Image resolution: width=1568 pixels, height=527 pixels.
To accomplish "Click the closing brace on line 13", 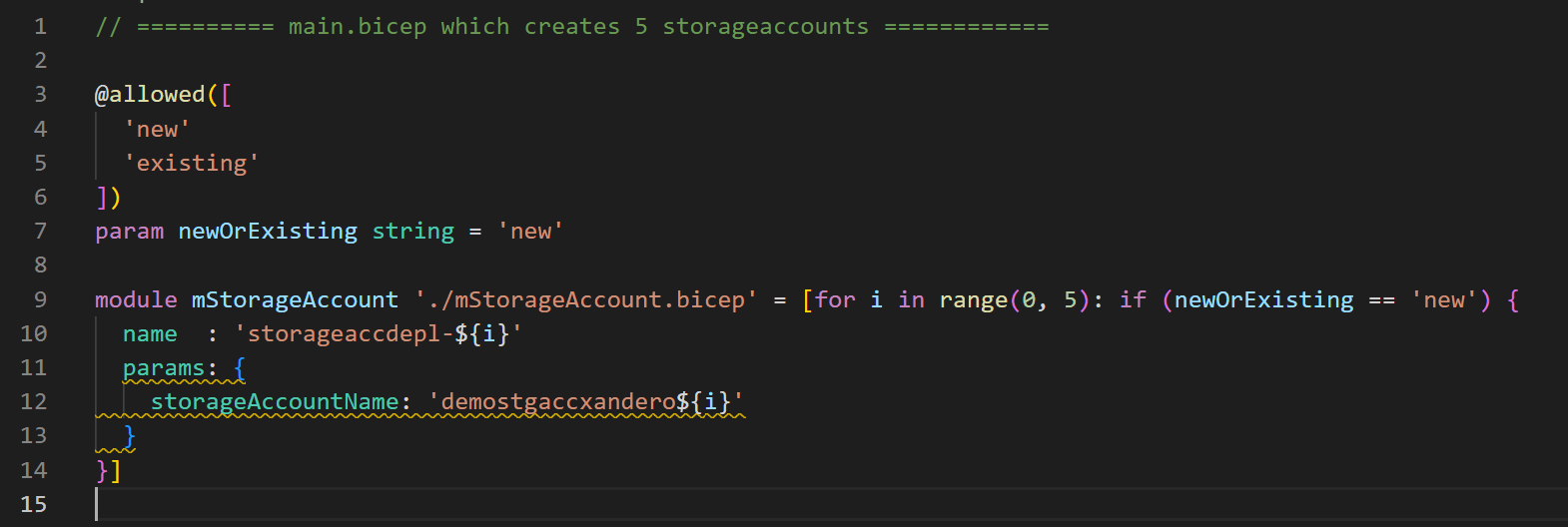I will tap(129, 436).
